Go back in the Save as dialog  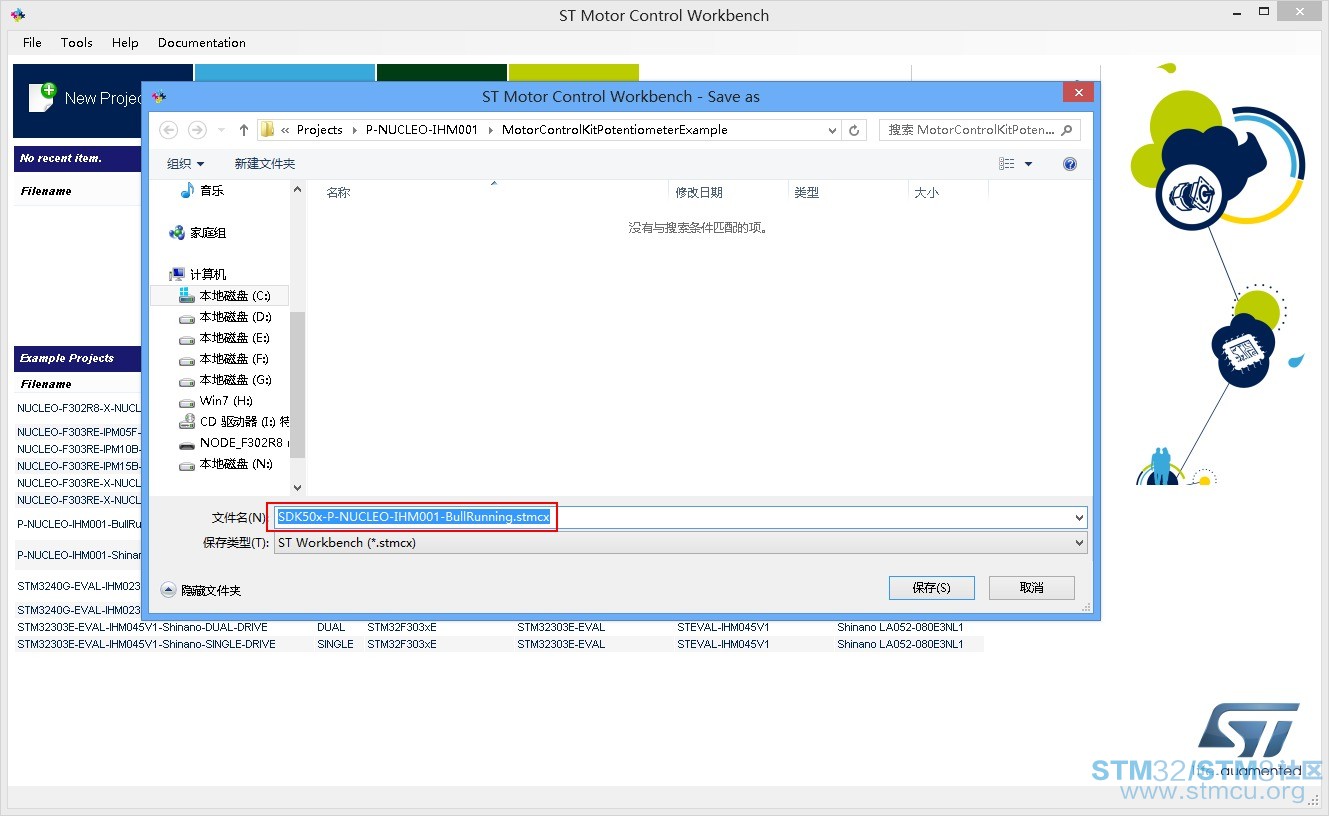point(169,130)
